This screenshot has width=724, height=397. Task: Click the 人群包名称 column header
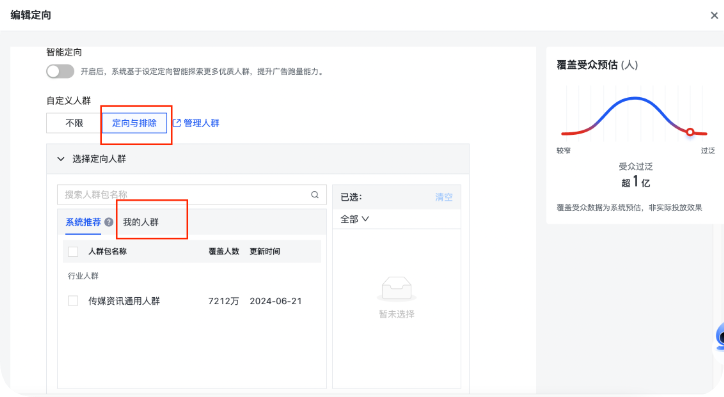pyautogui.click(x=108, y=252)
